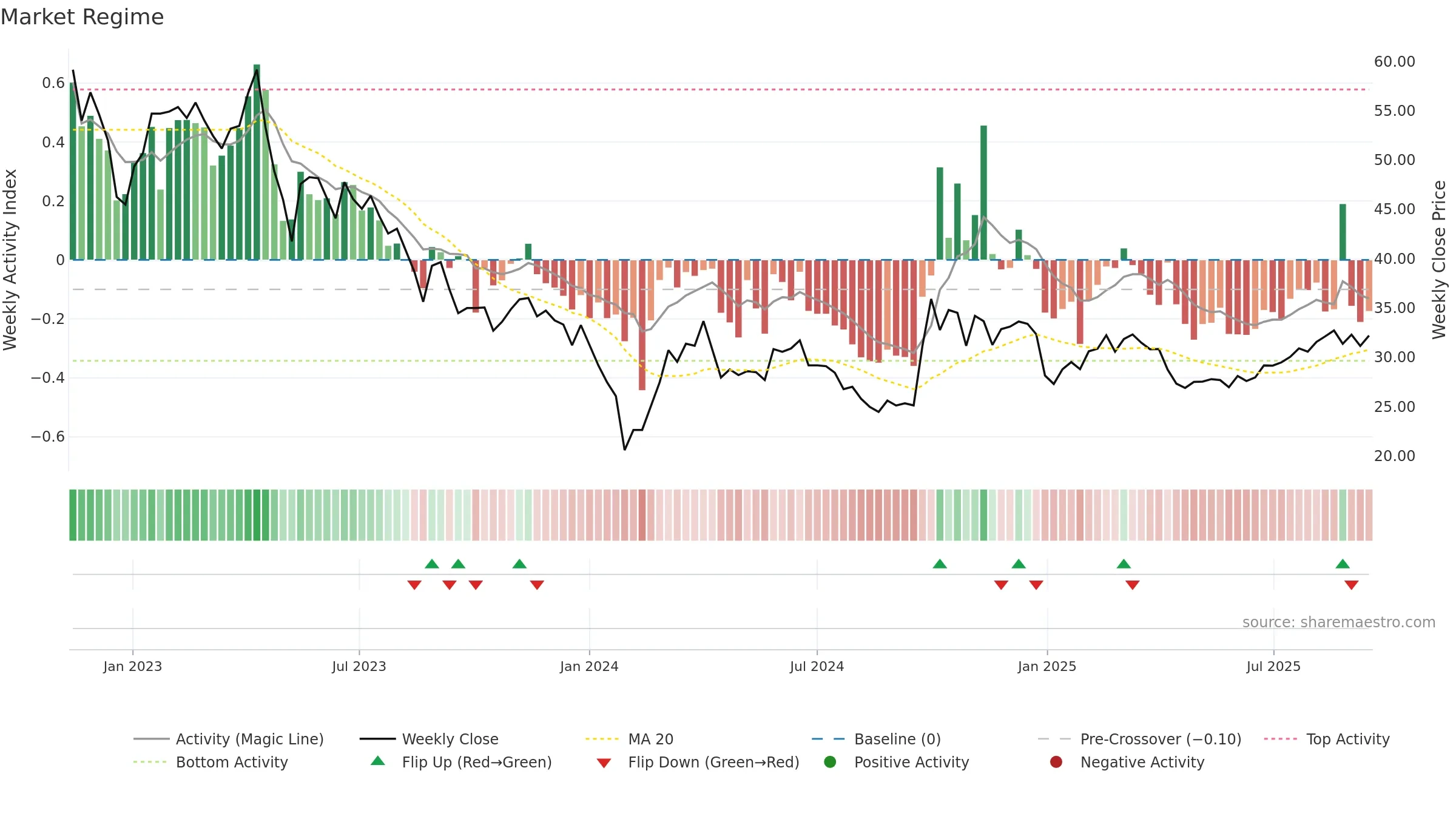Click the 0.6 activity axis tick
1456x819 pixels.
click(53, 83)
